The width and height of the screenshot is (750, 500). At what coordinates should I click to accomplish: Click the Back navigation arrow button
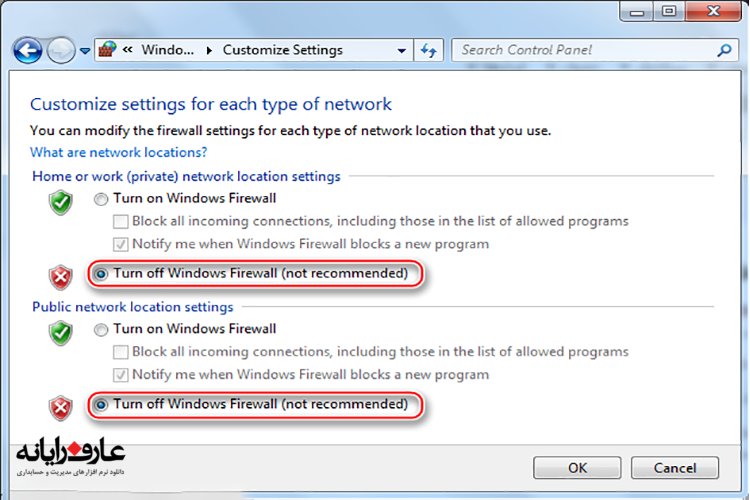coord(28,49)
